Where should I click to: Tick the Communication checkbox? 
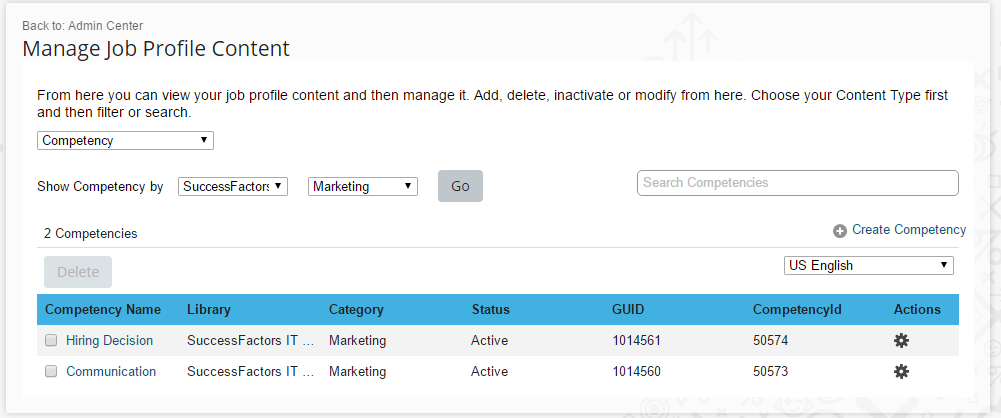click(x=51, y=371)
